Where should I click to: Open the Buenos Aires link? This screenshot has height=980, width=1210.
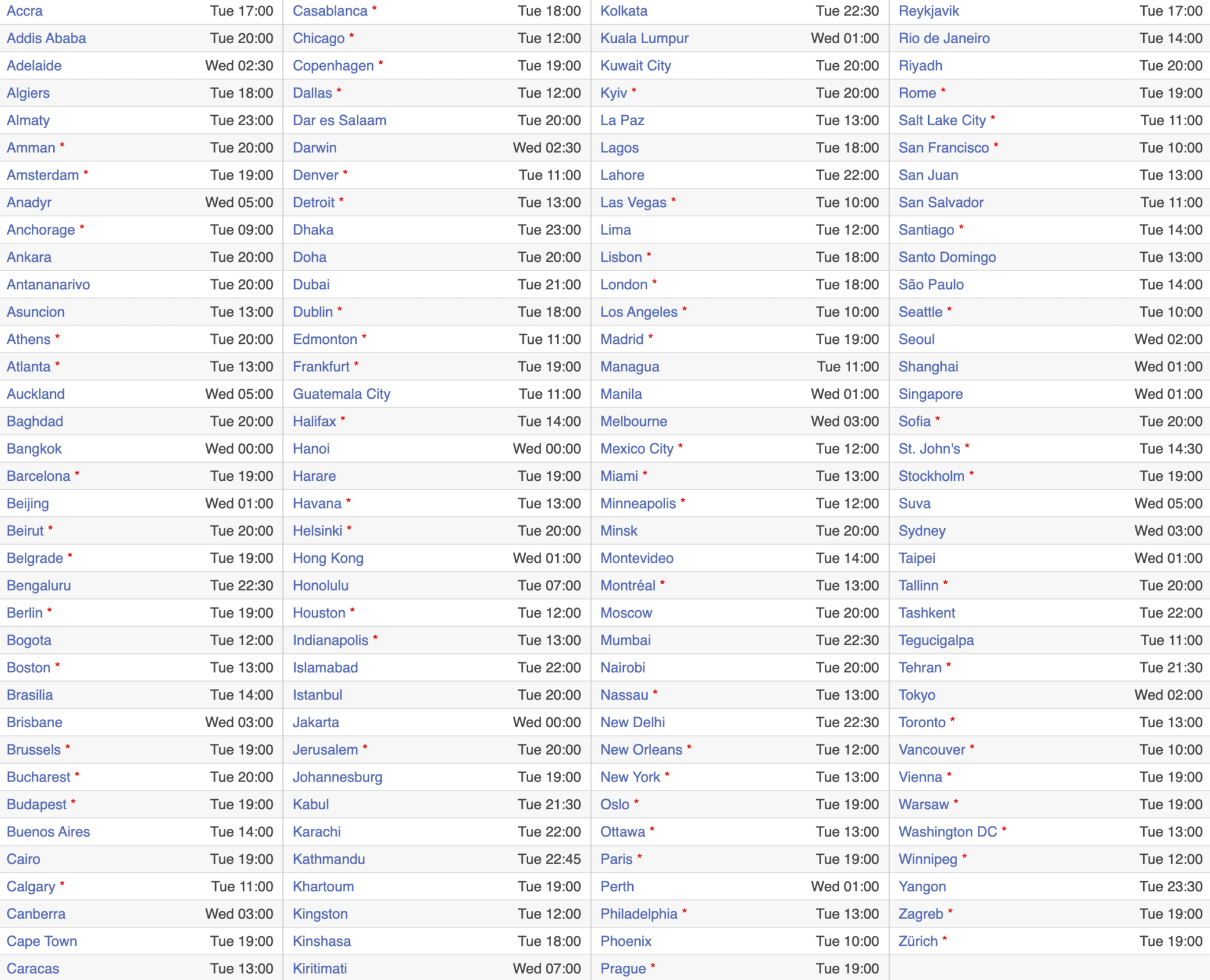[48, 832]
